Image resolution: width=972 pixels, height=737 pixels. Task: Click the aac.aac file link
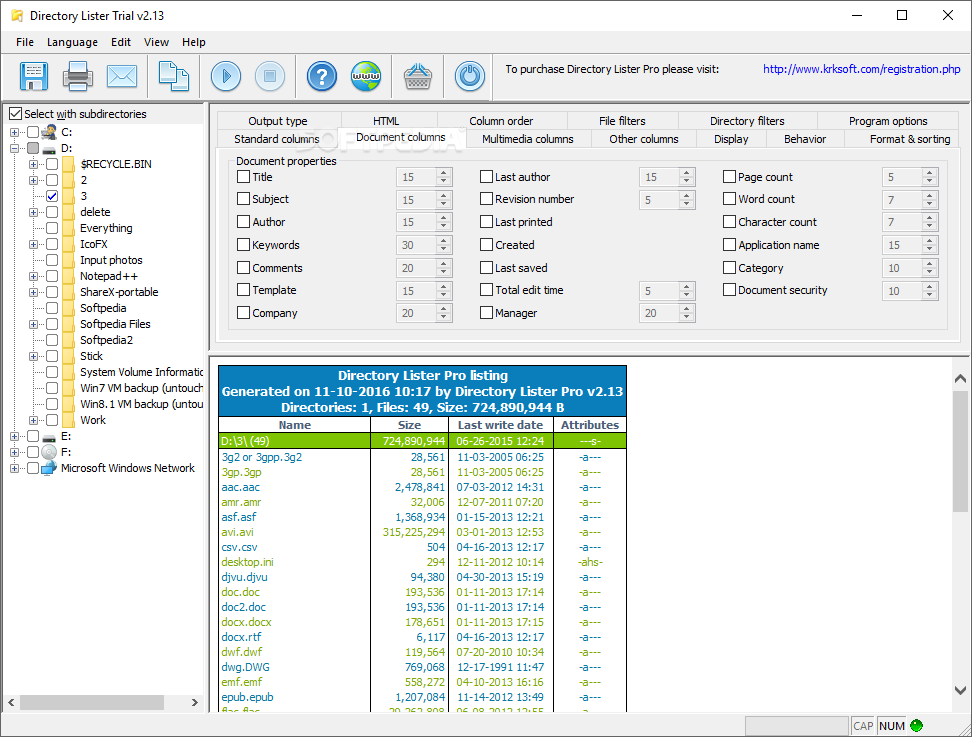(x=241, y=487)
